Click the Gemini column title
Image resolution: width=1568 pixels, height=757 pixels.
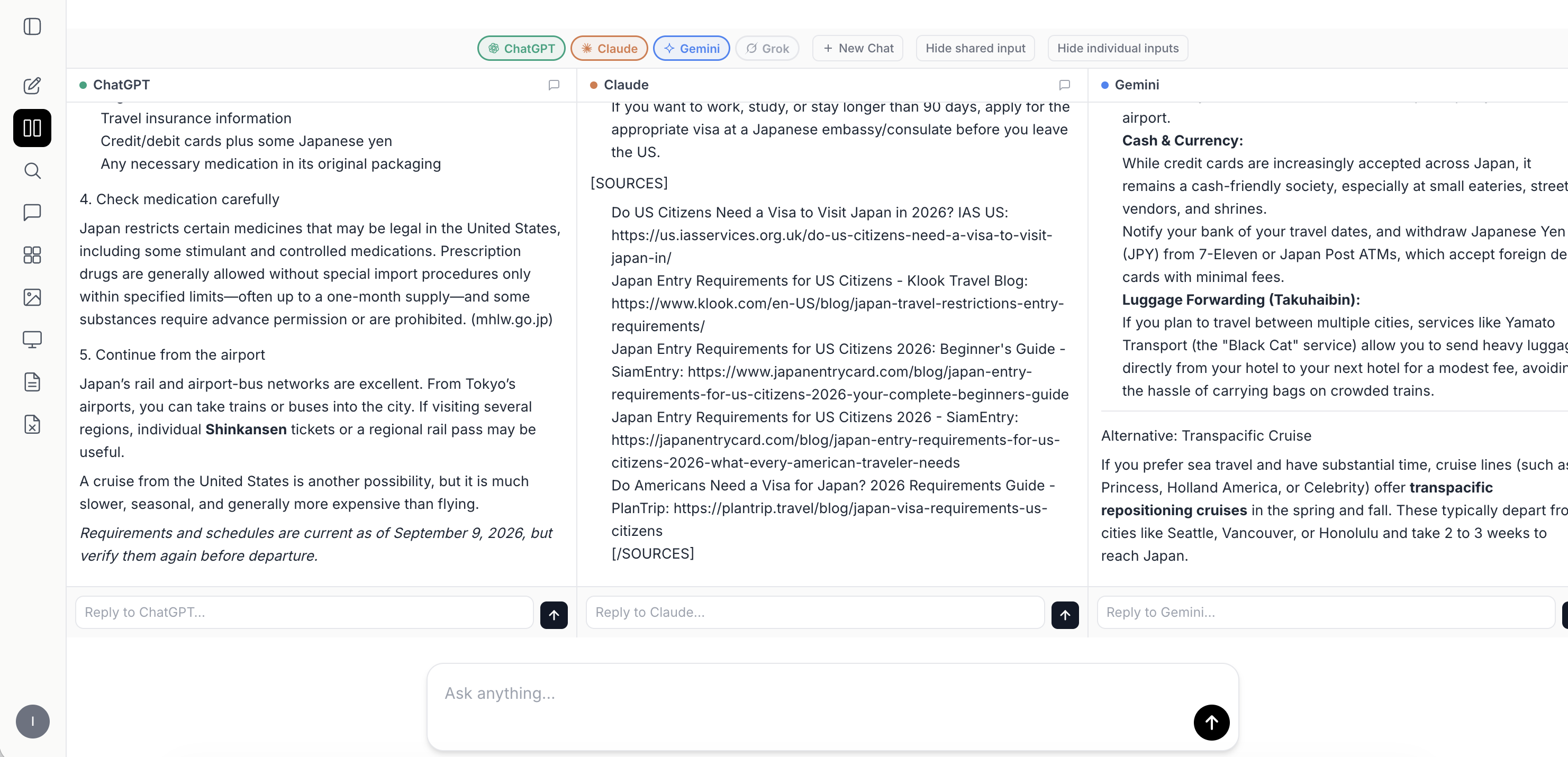[1136, 85]
